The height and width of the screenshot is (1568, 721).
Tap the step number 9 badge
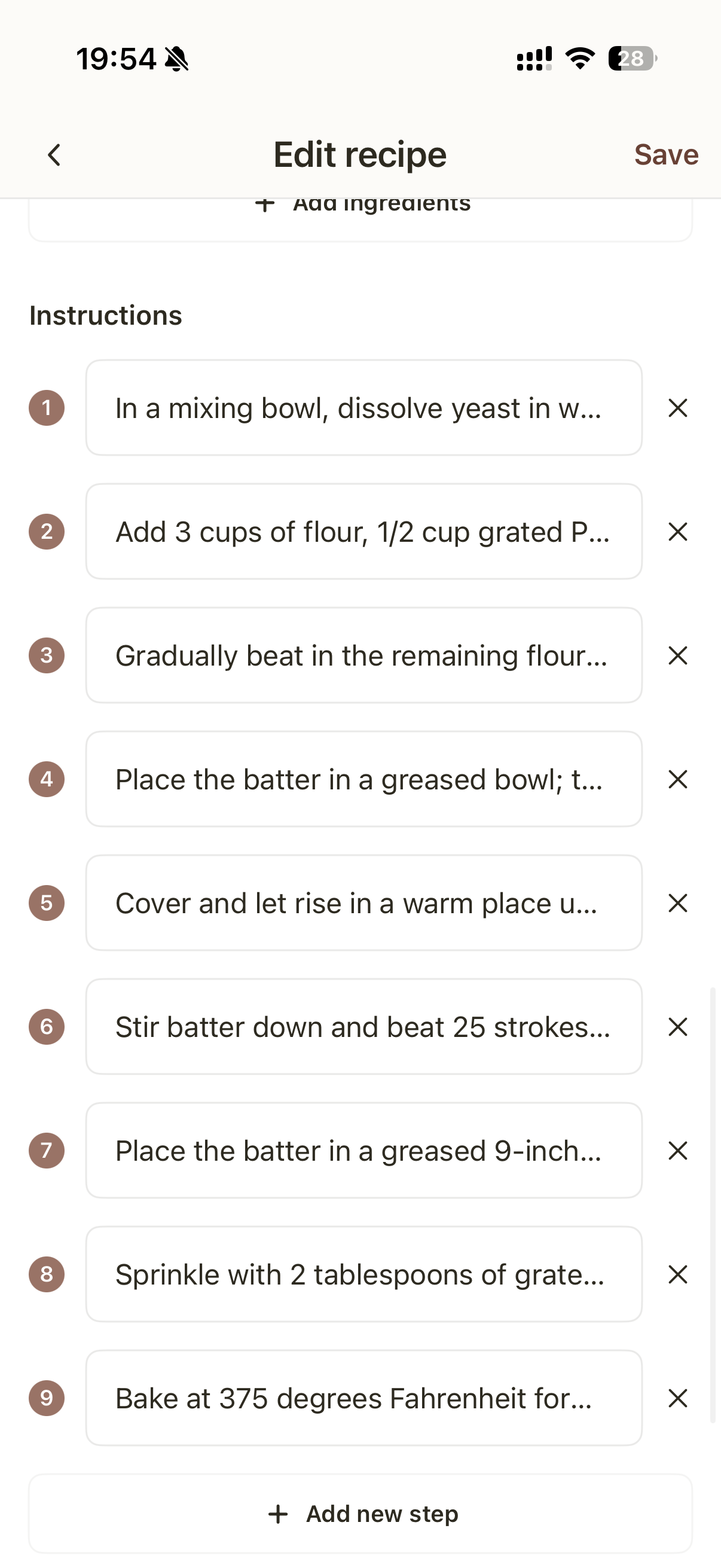pyautogui.click(x=47, y=1398)
